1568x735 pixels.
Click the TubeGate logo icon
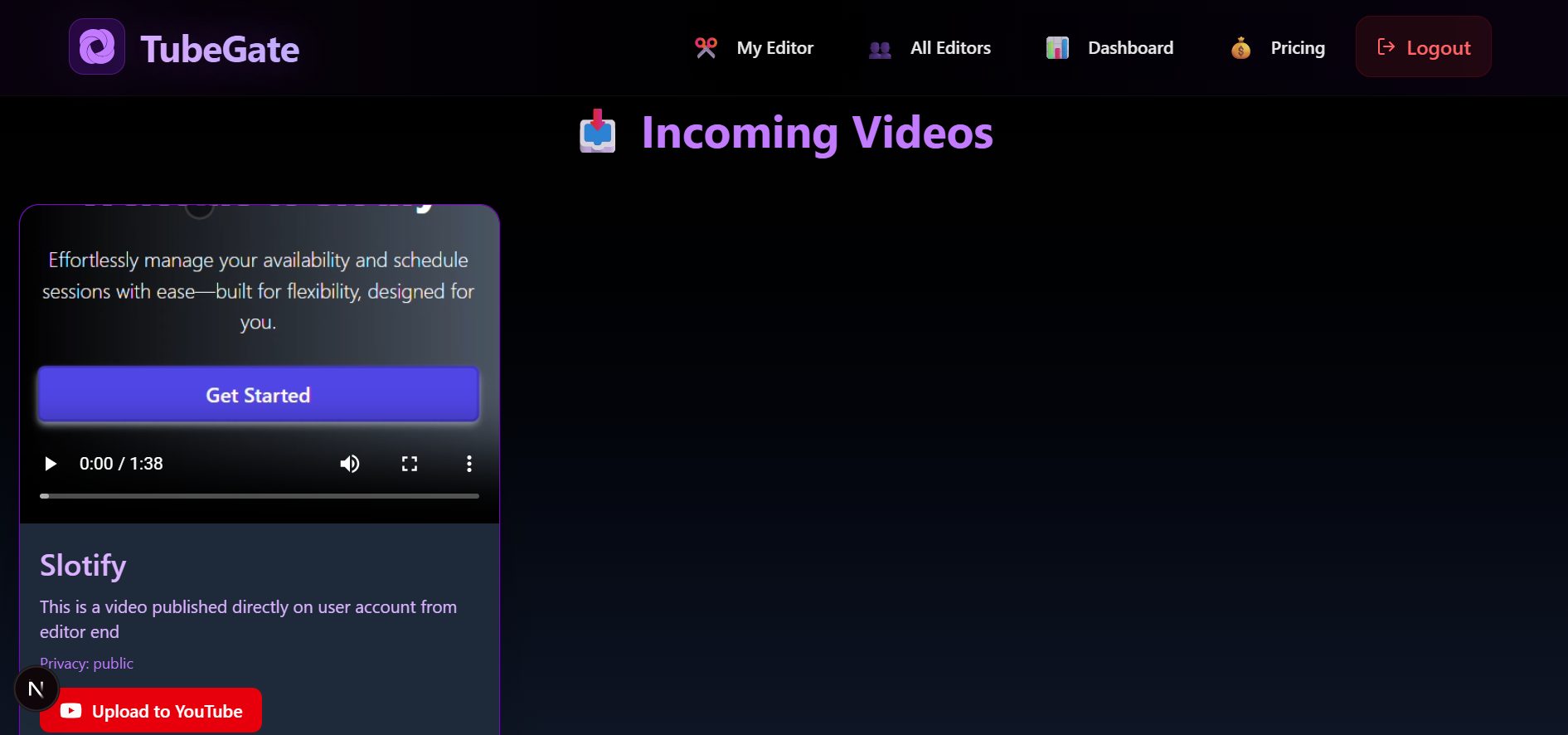[x=97, y=46]
